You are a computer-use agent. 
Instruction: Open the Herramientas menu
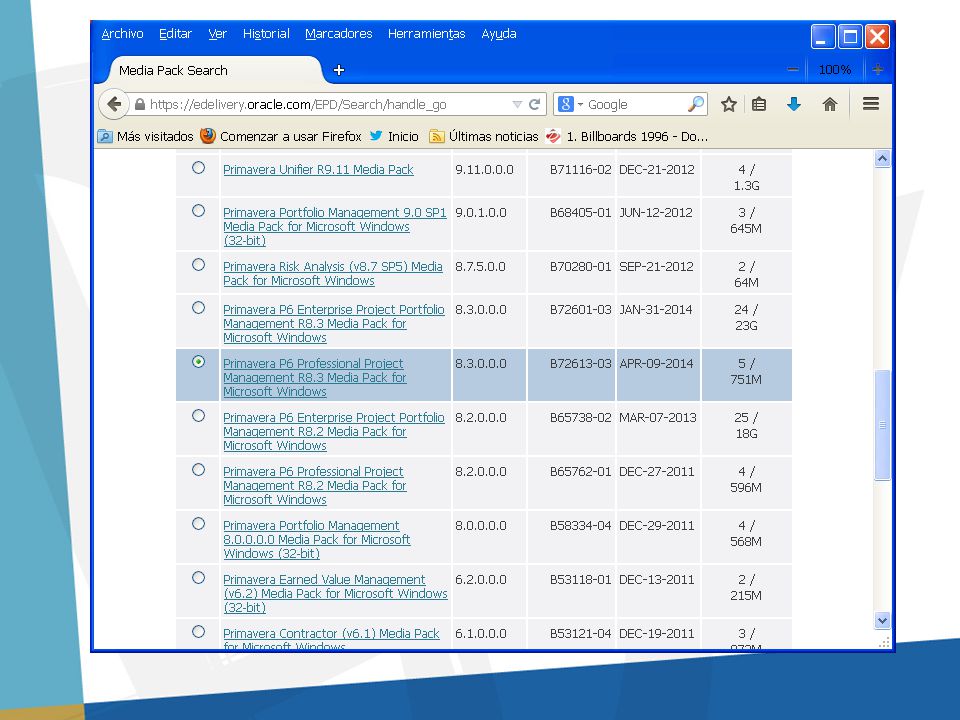click(x=427, y=34)
